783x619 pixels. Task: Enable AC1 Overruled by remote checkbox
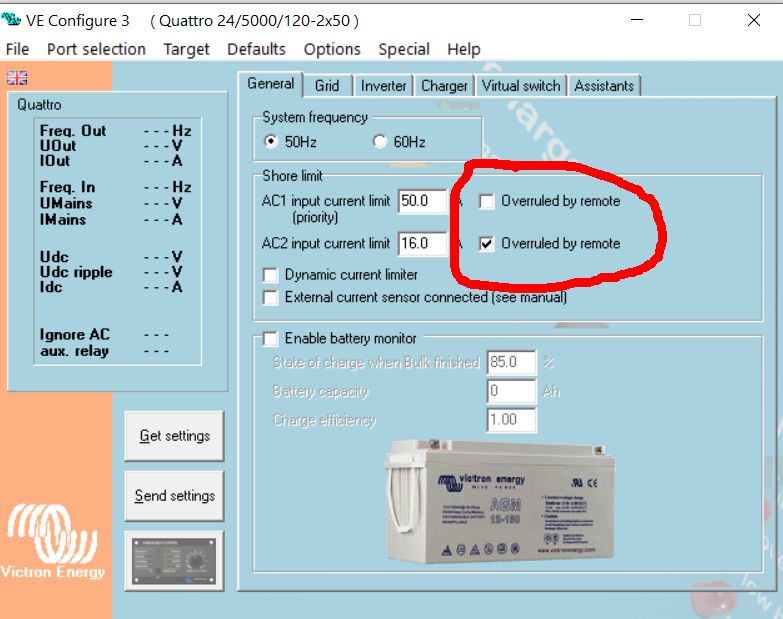click(x=486, y=202)
